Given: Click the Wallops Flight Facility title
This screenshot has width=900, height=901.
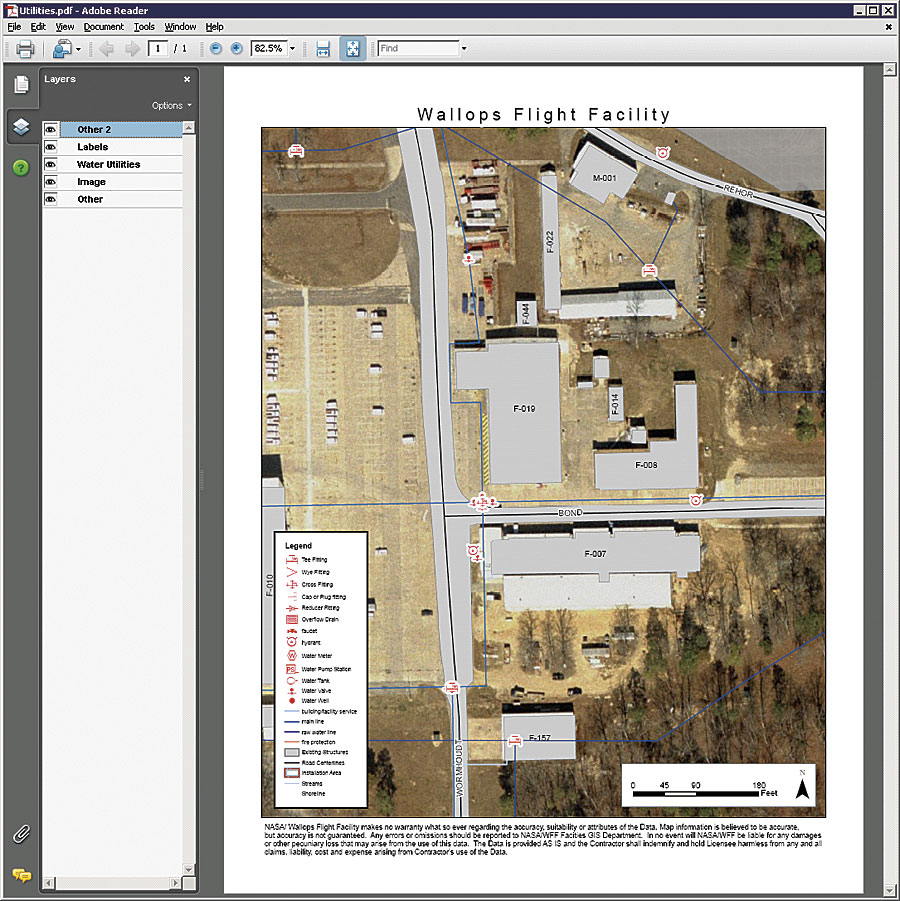Looking at the screenshot, I should 544,114.
